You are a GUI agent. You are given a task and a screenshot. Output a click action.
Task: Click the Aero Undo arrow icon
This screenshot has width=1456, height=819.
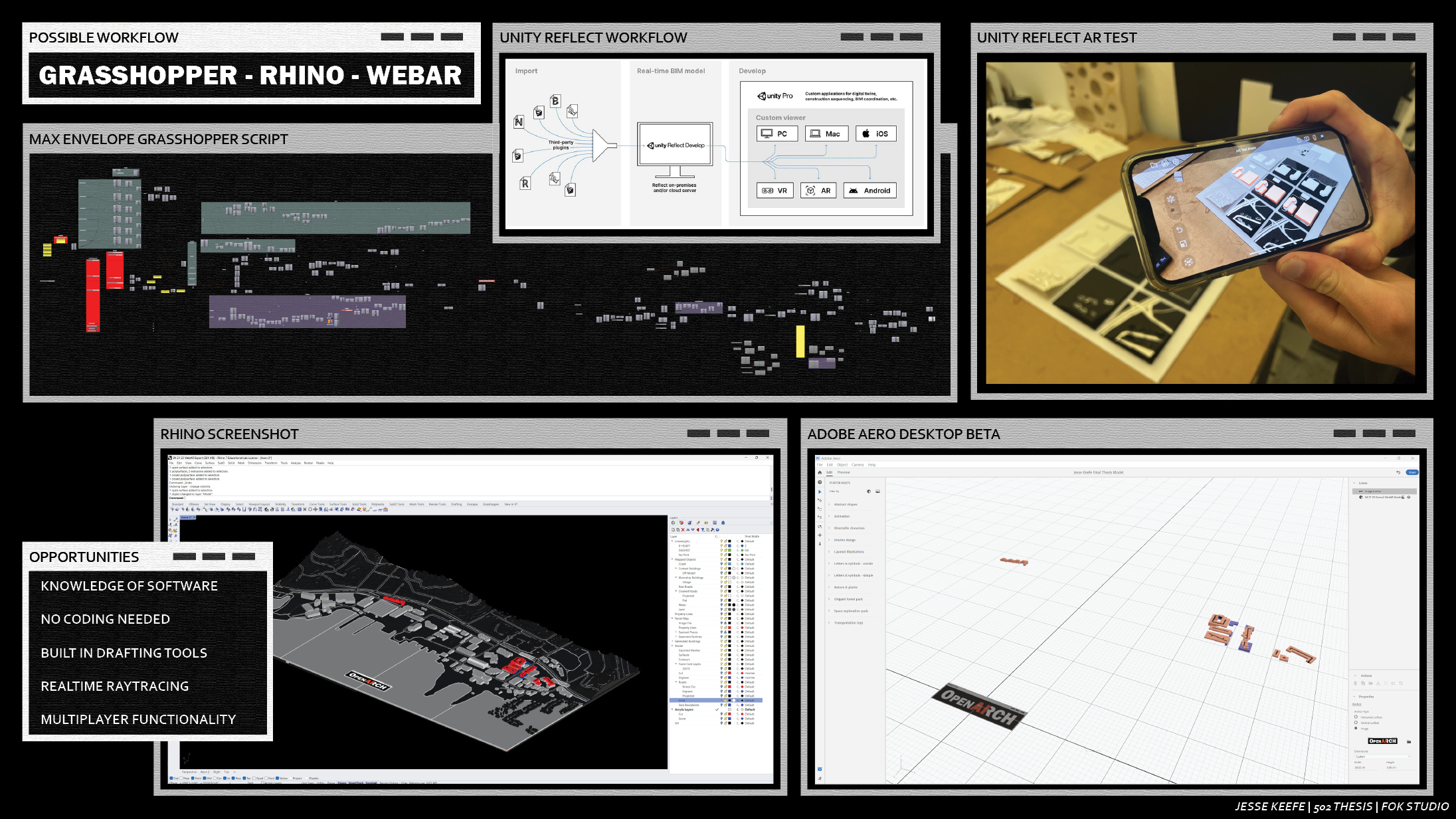point(1398,472)
